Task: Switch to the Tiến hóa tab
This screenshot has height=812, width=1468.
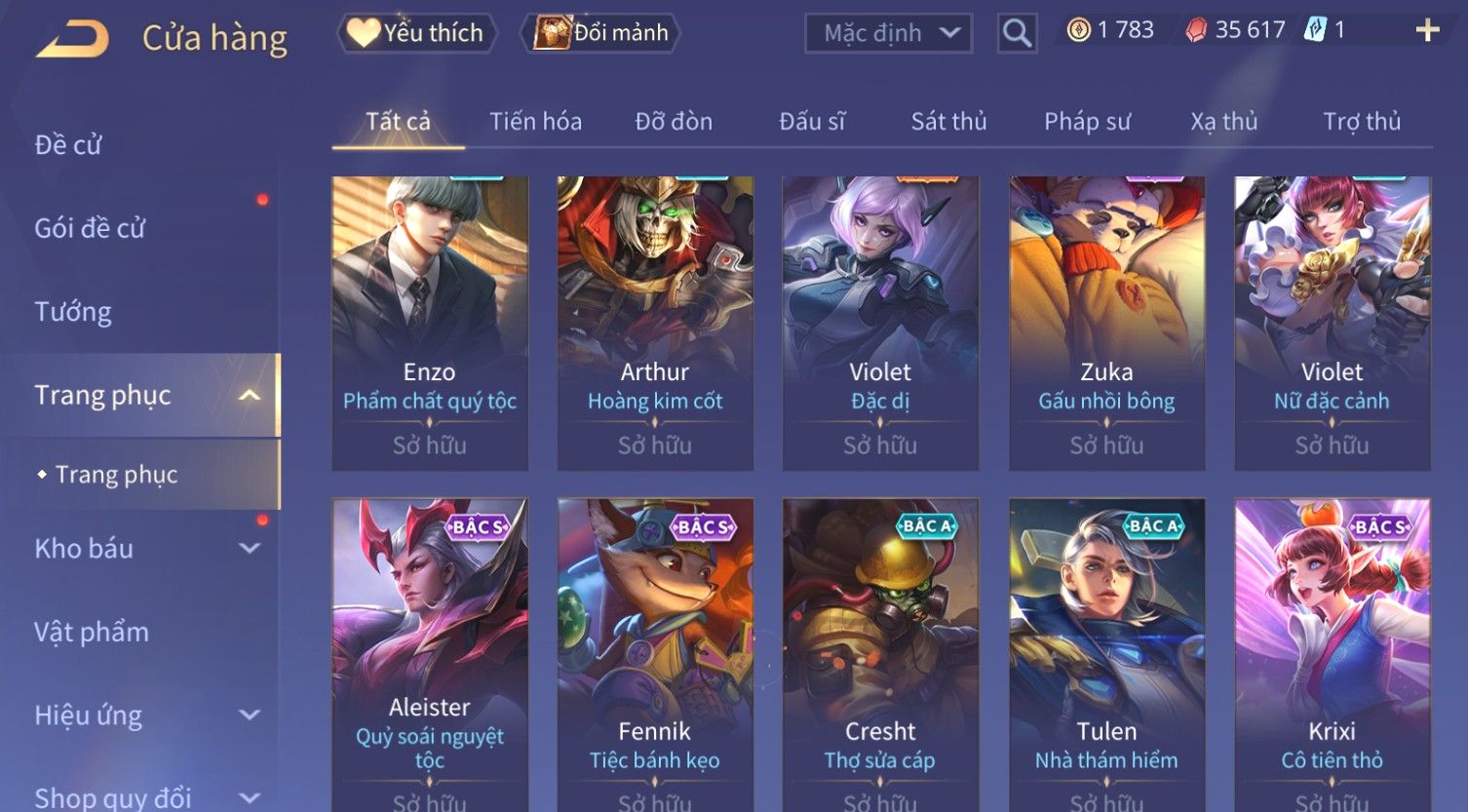Action: click(535, 122)
